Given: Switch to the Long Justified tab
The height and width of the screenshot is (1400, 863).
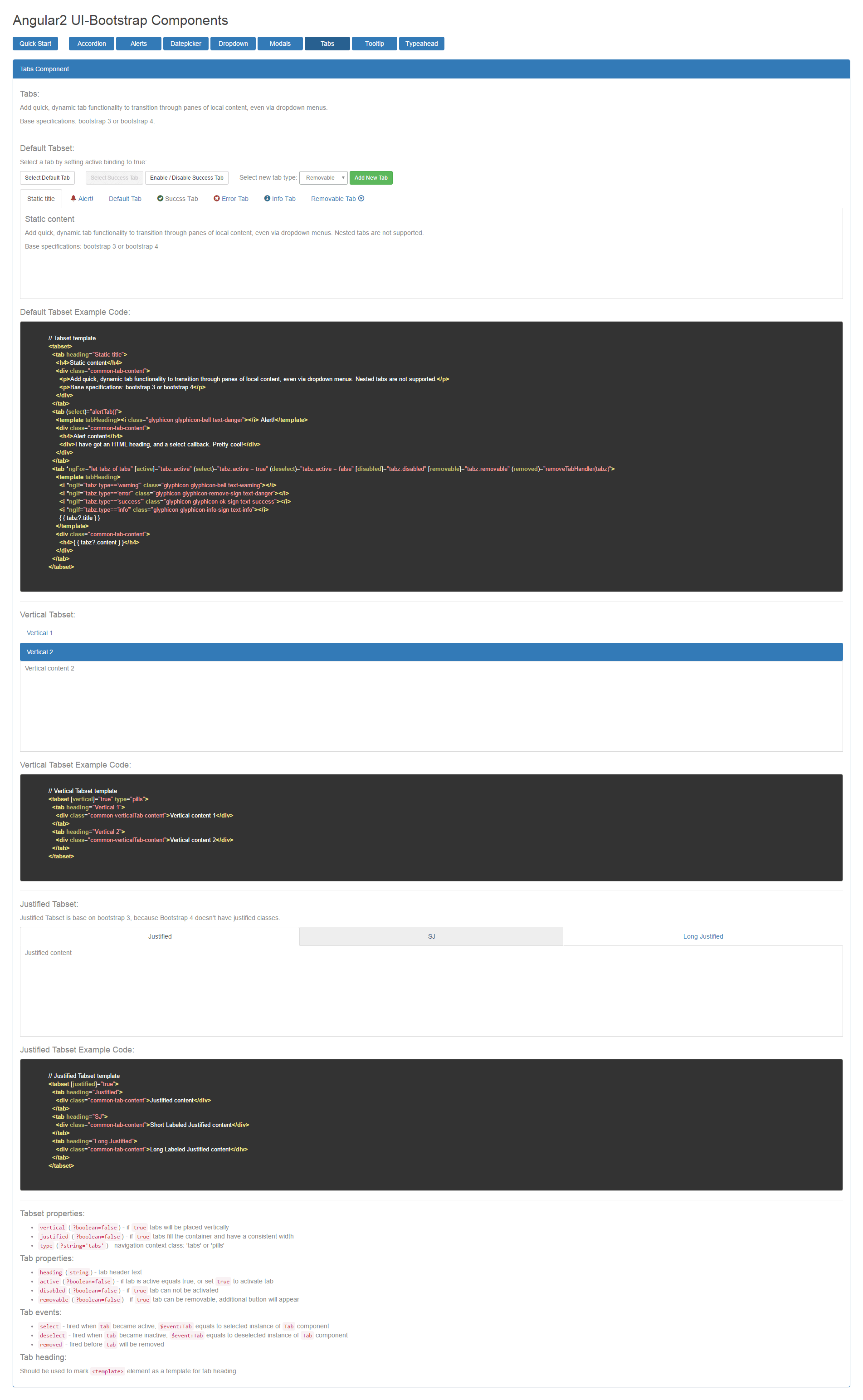Looking at the screenshot, I should (702, 936).
